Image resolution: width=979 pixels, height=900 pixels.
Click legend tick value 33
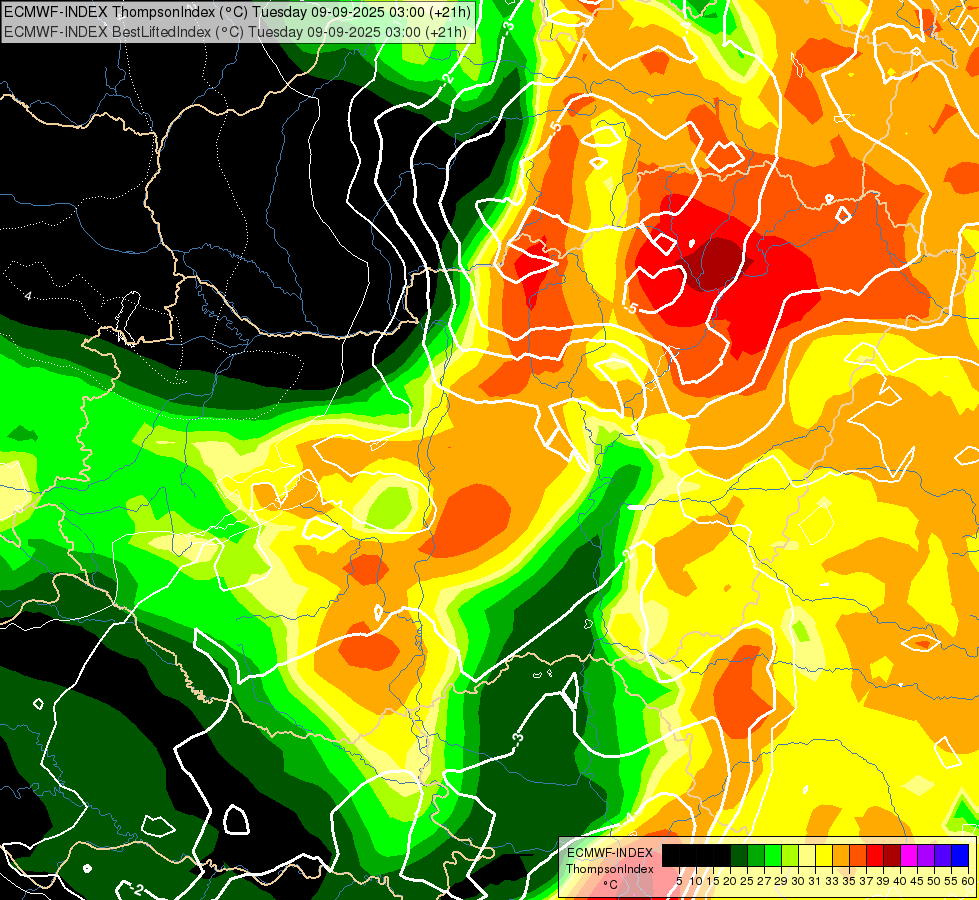832,881
